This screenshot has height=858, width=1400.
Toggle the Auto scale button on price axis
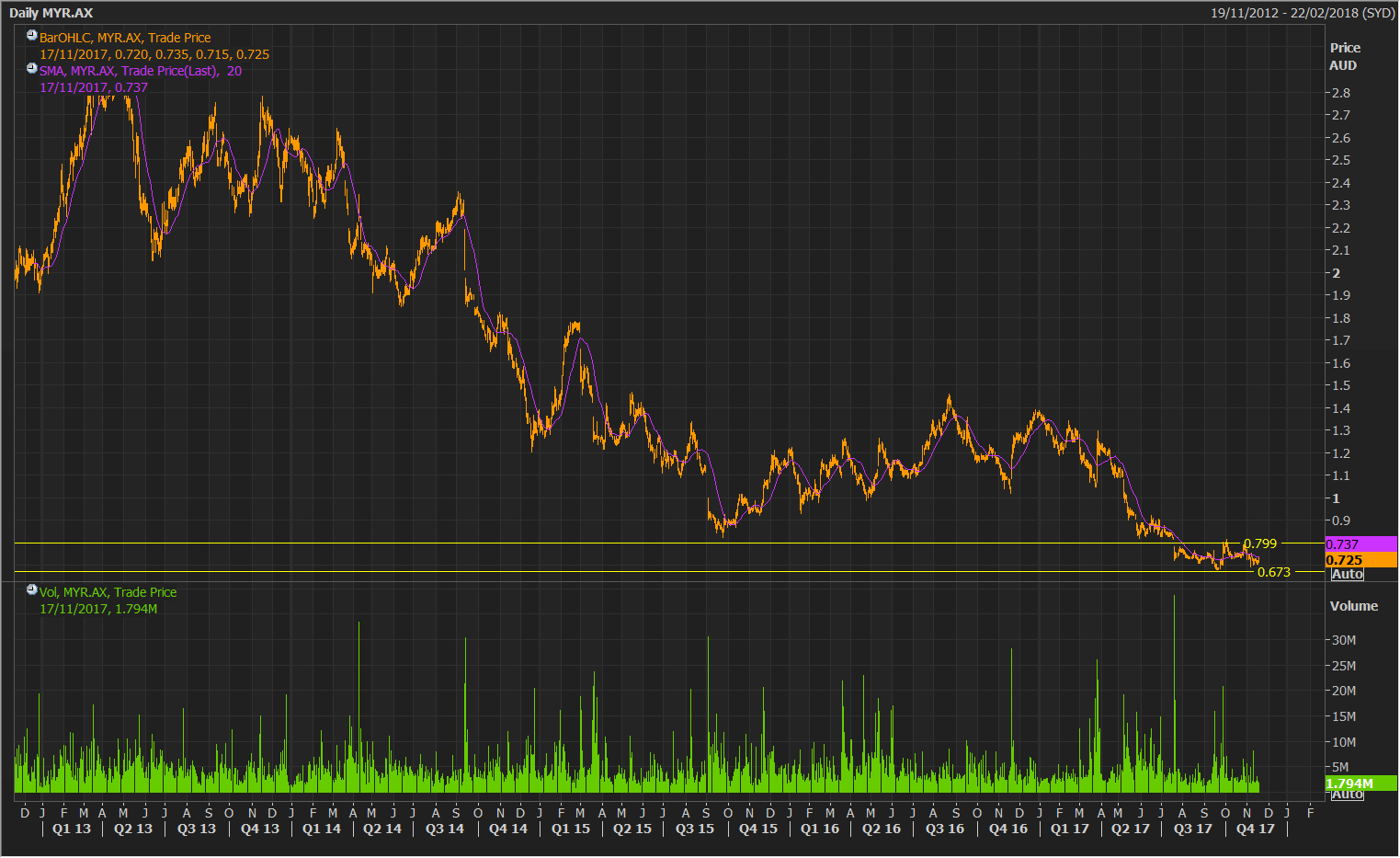pyautogui.click(x=1347, y=574)
